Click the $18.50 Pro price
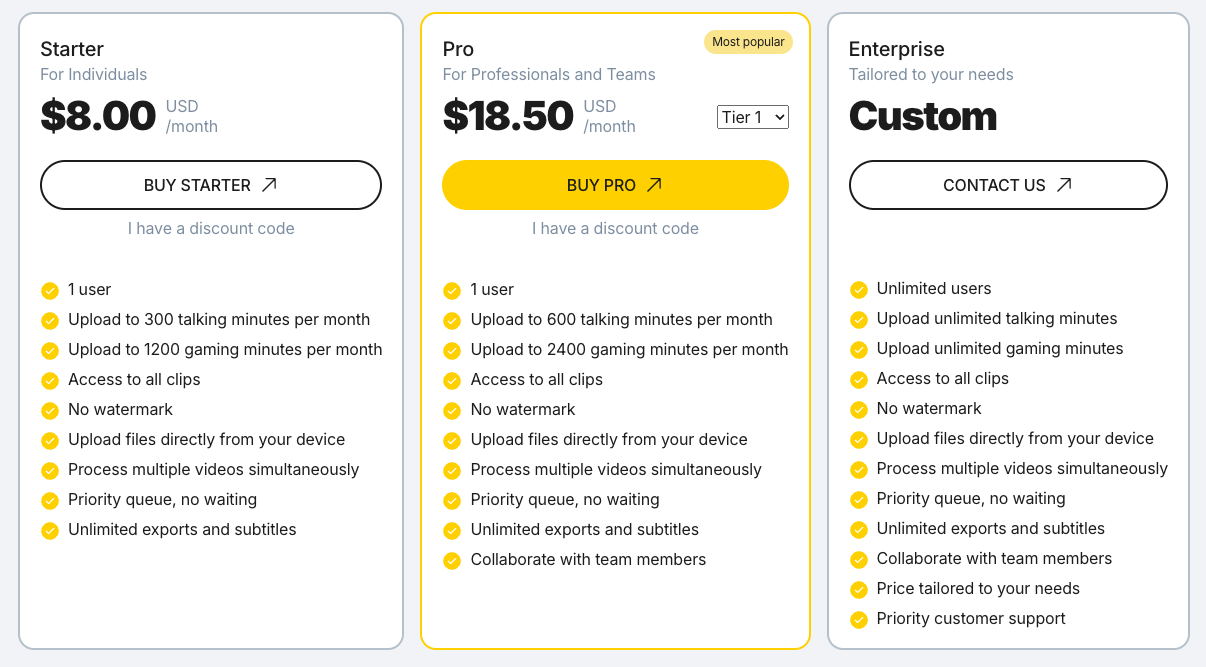1206x667 pixels. [508, 116]
